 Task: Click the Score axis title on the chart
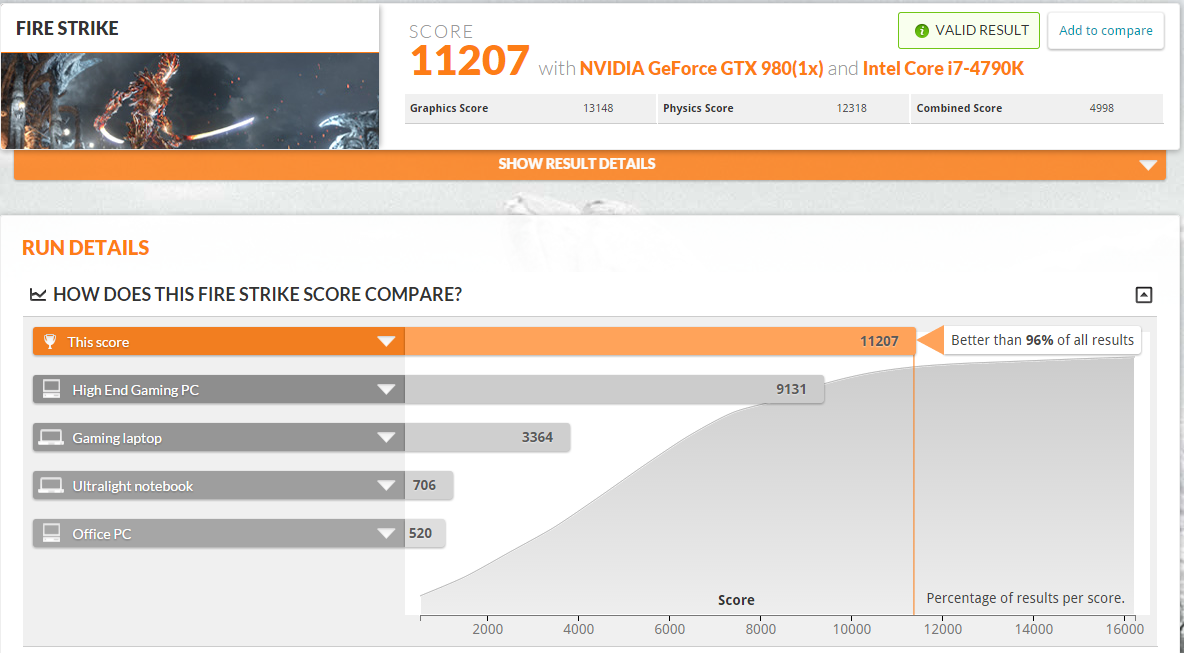click(736, 600)
